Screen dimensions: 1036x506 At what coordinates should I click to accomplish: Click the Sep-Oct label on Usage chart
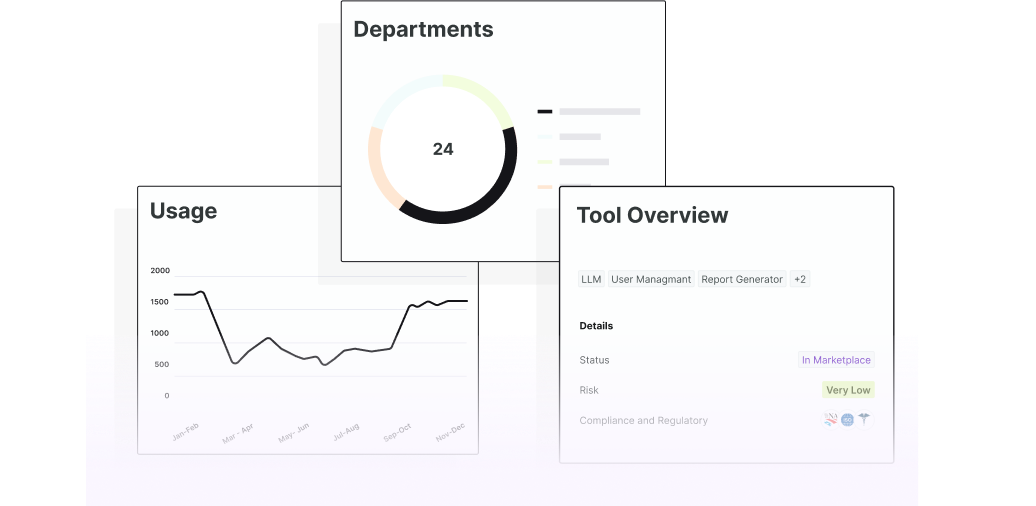pyautogui.click(x=397, y=432)
